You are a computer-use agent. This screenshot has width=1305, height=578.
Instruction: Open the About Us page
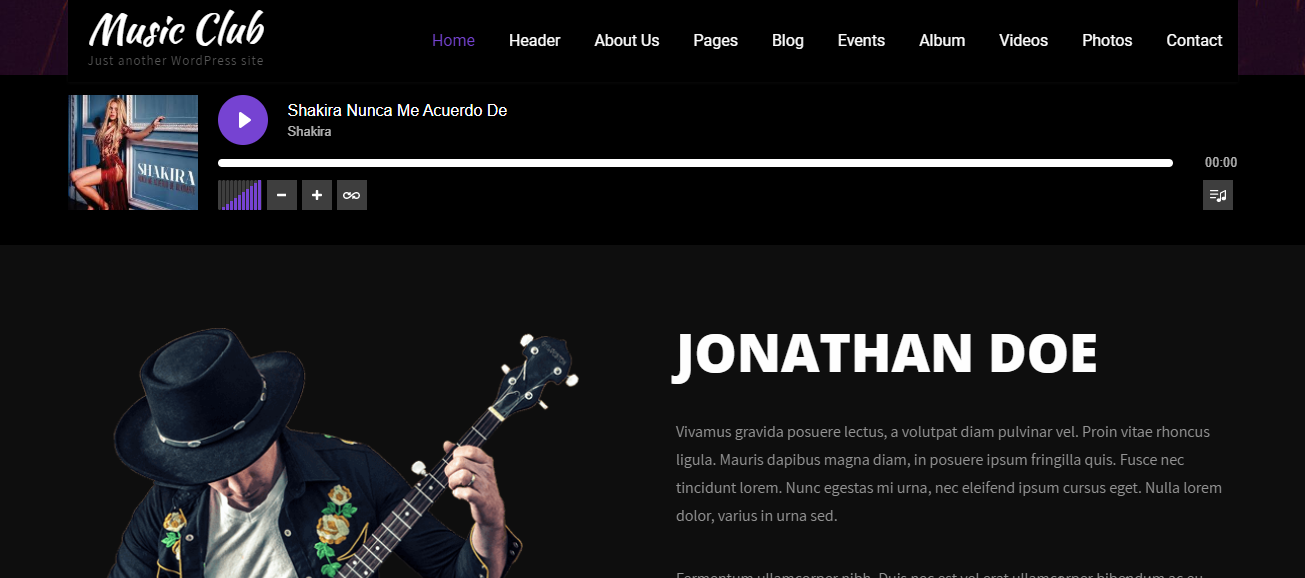[627, 40]
